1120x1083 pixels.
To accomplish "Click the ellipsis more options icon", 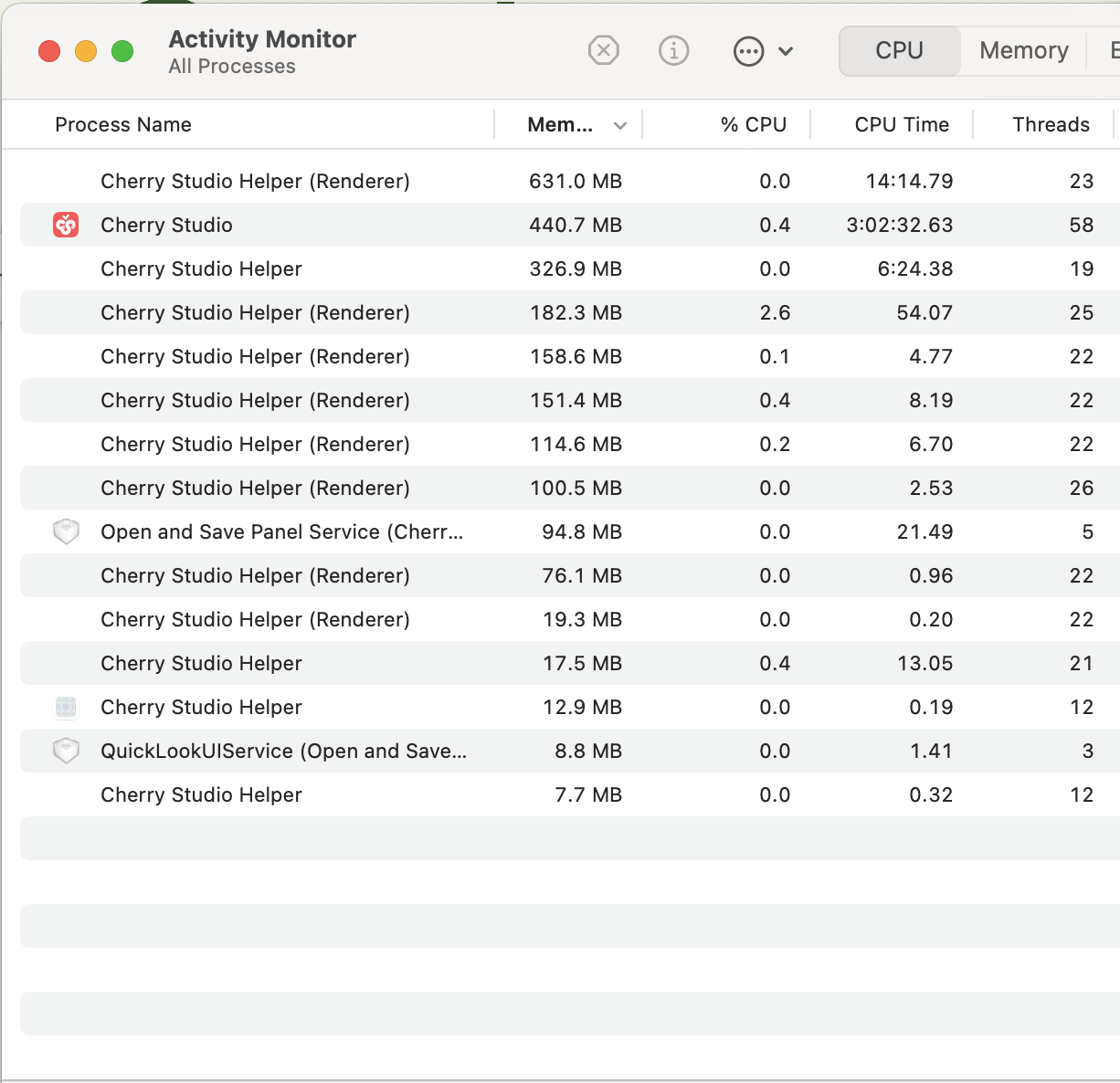I will click(x=748, y=51).
